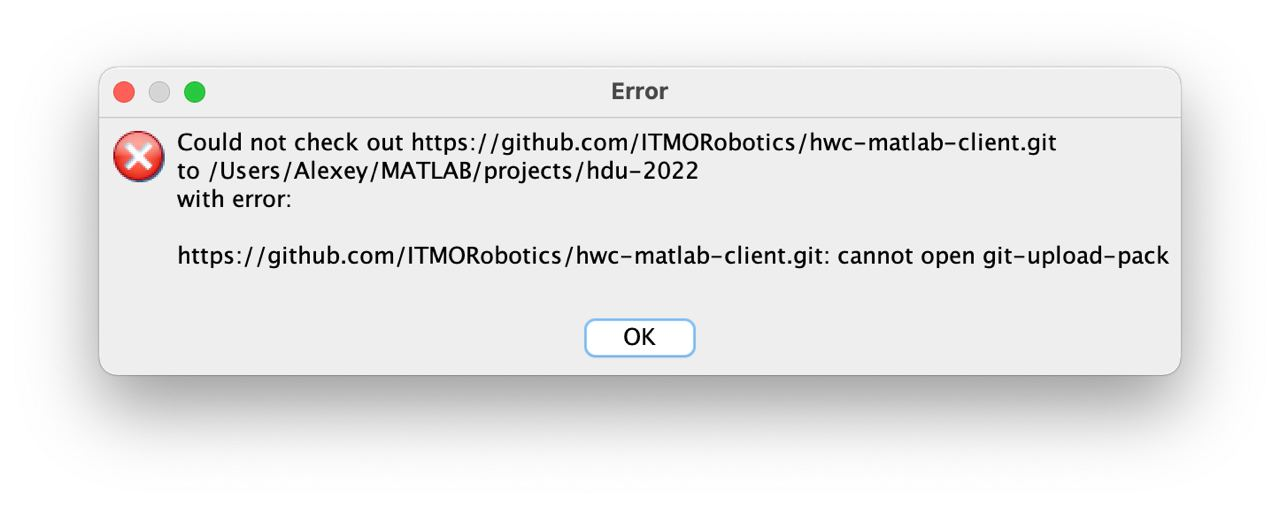Screen dimensions: 1280x506
Task: Click the gray minimize window button
Action: (x=159, y=92)
